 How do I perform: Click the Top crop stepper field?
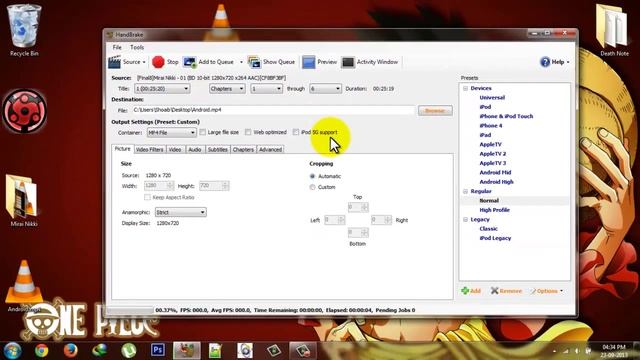358,207
